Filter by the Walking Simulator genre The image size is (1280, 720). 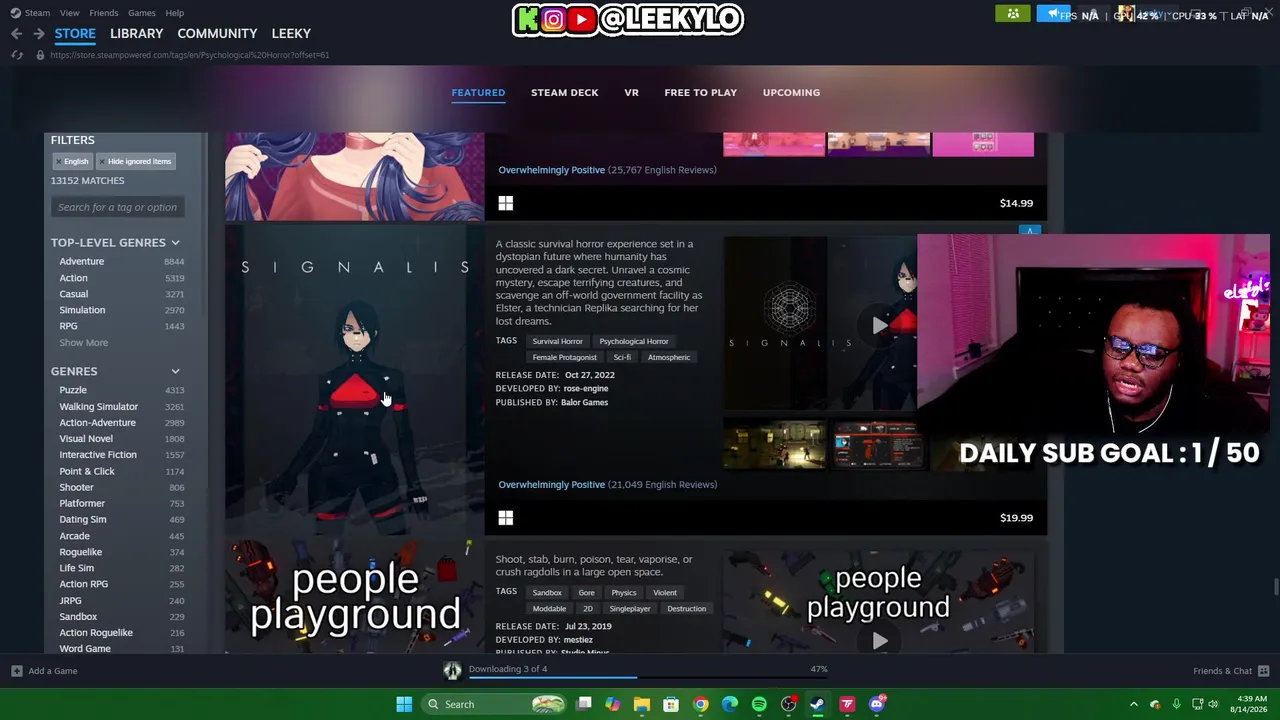pyautogui.click(x=98, y=407)
